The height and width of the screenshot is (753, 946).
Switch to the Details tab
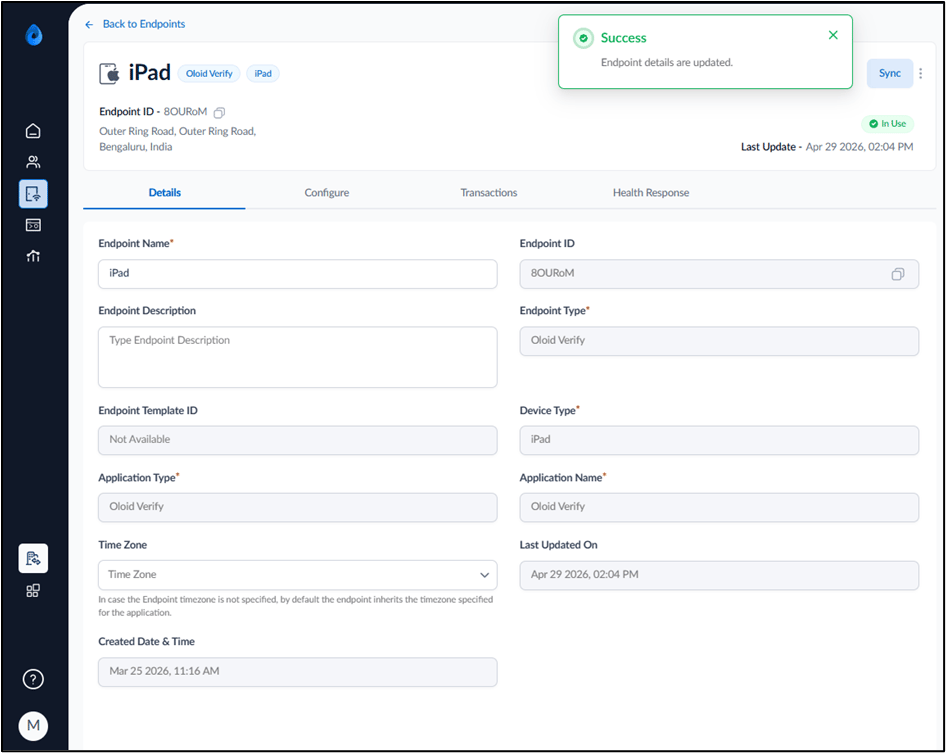[165, 192]
